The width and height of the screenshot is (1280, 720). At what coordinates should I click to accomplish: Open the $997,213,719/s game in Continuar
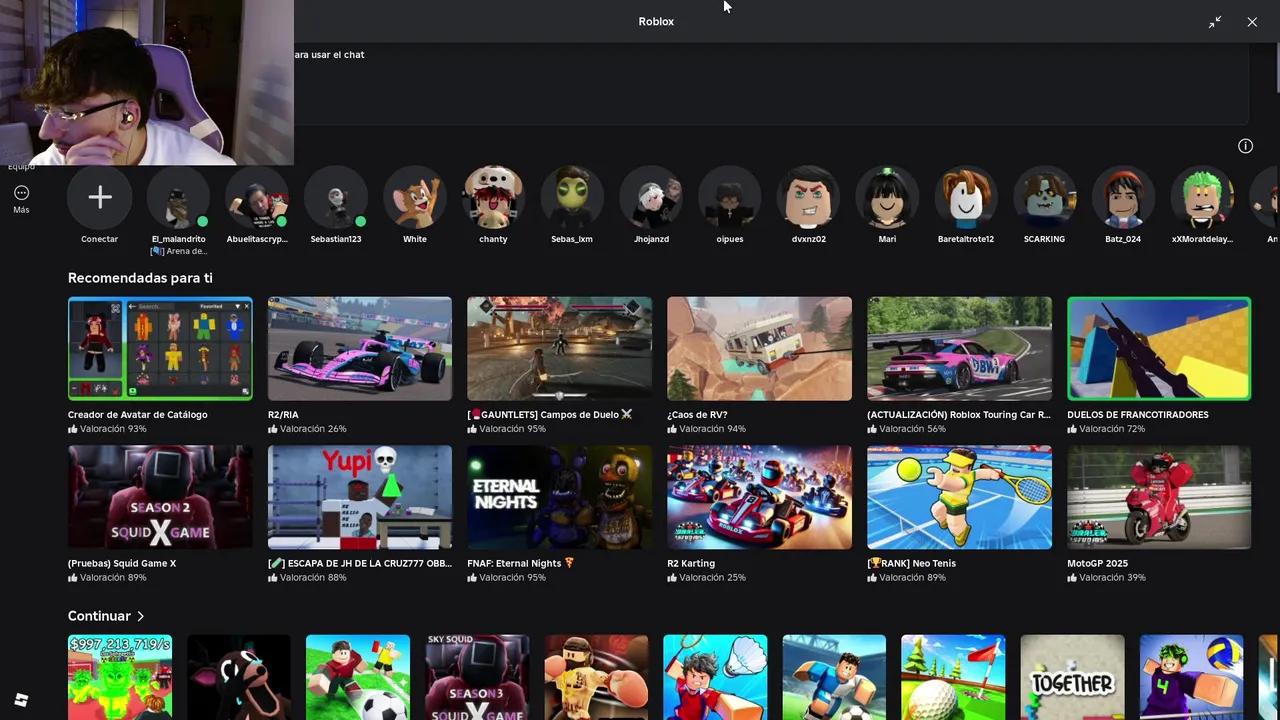click(120, 677)
